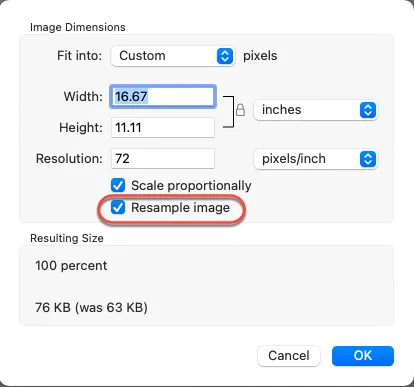Uncheck Scale proportionally checkbox
This screenshot has width=414, height=387.
[x=118, y=185]
